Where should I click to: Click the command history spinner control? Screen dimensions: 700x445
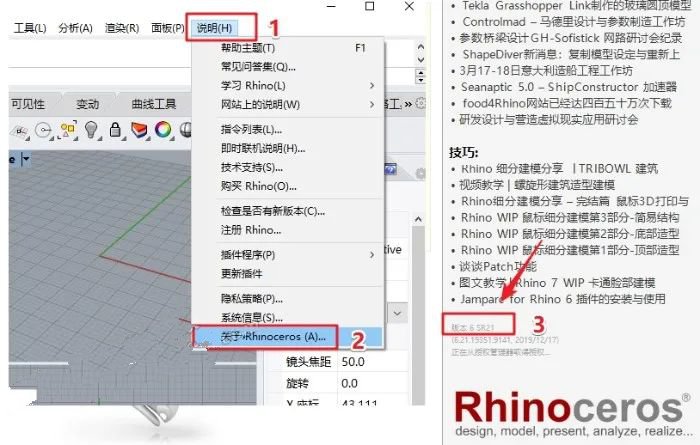point(420,76)
